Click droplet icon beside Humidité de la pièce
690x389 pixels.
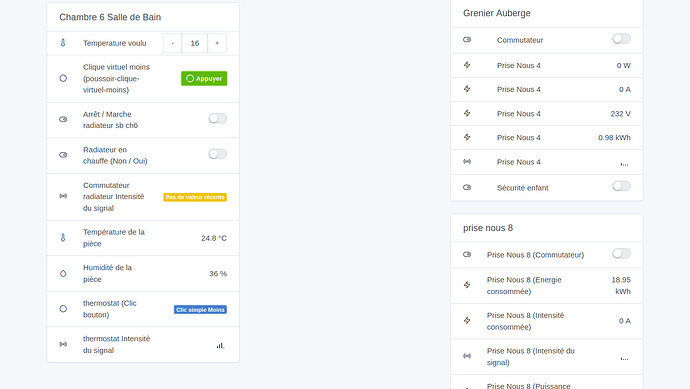(63, 273)
